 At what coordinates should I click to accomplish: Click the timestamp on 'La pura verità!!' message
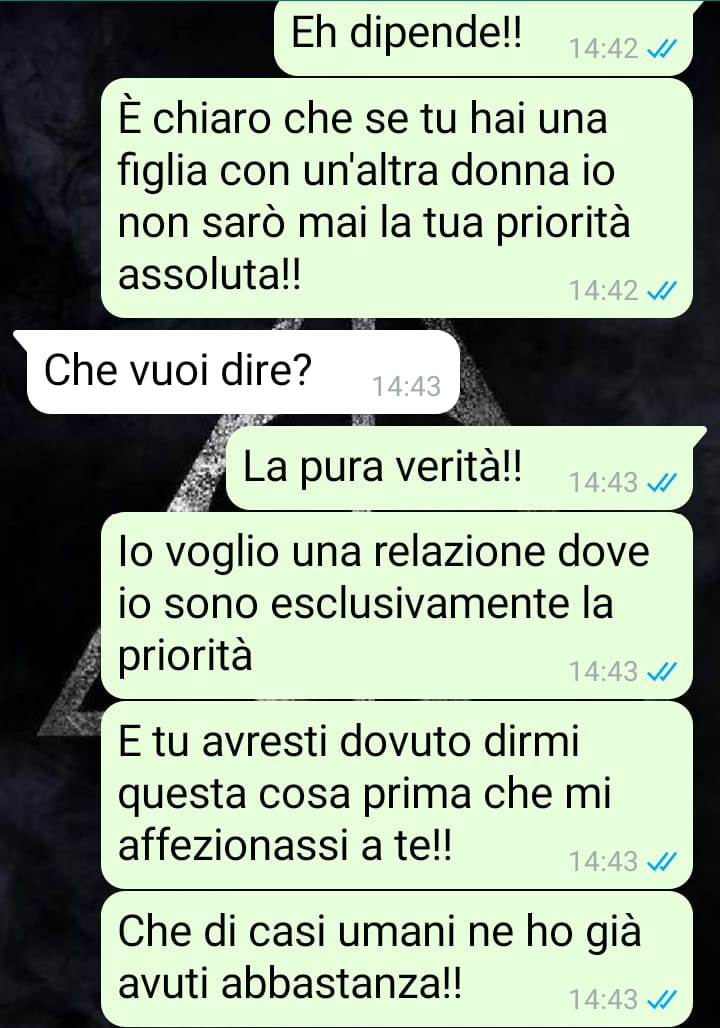pyautogui.click(x=603, y=483)
